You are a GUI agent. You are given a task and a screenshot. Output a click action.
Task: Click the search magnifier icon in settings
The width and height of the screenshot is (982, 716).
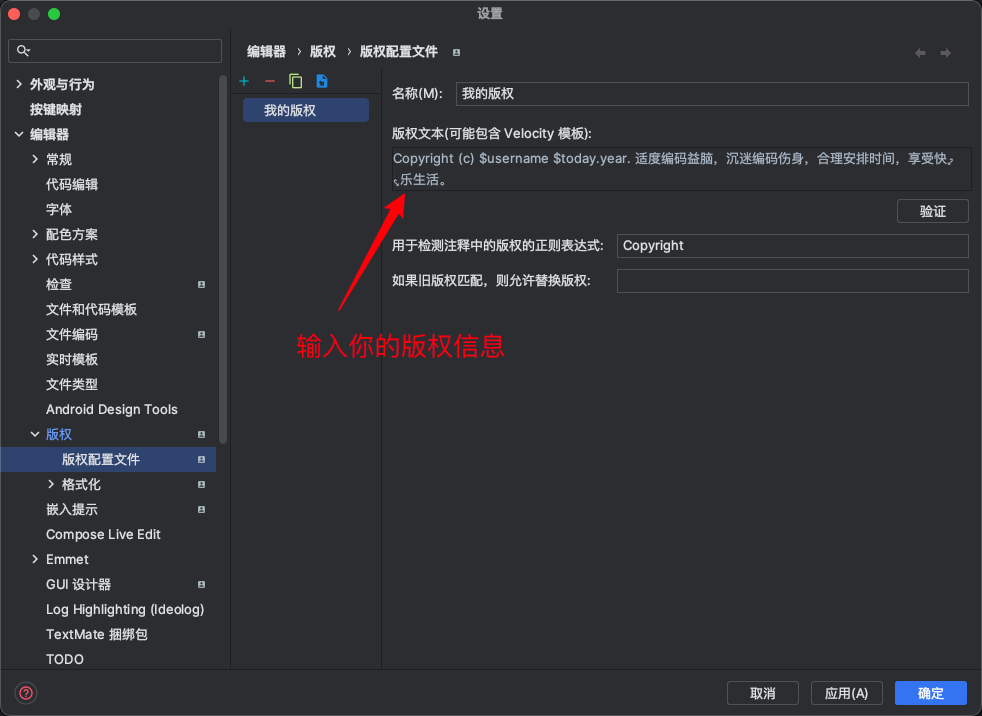(x=24, y=51)
